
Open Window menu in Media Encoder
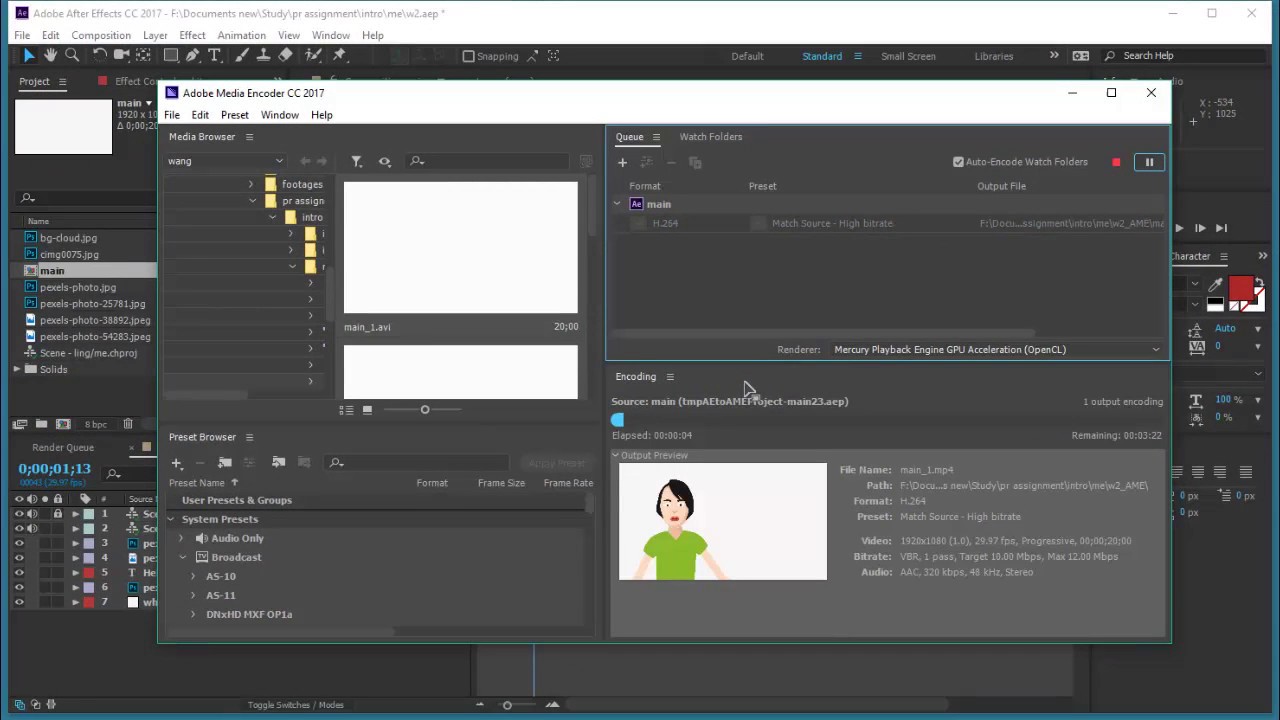[x=280, y=115]
